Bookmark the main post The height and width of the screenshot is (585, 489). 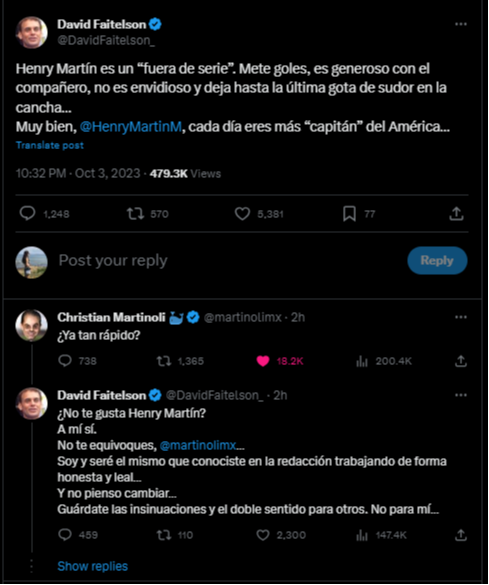click(x=349, y=214)
